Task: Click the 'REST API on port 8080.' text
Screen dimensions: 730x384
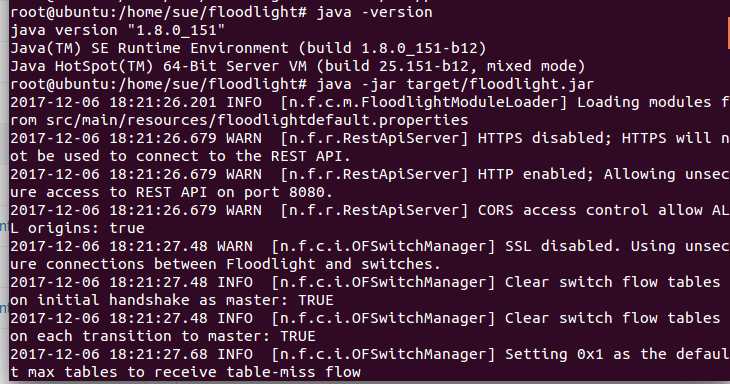Action: click(235, 192)
